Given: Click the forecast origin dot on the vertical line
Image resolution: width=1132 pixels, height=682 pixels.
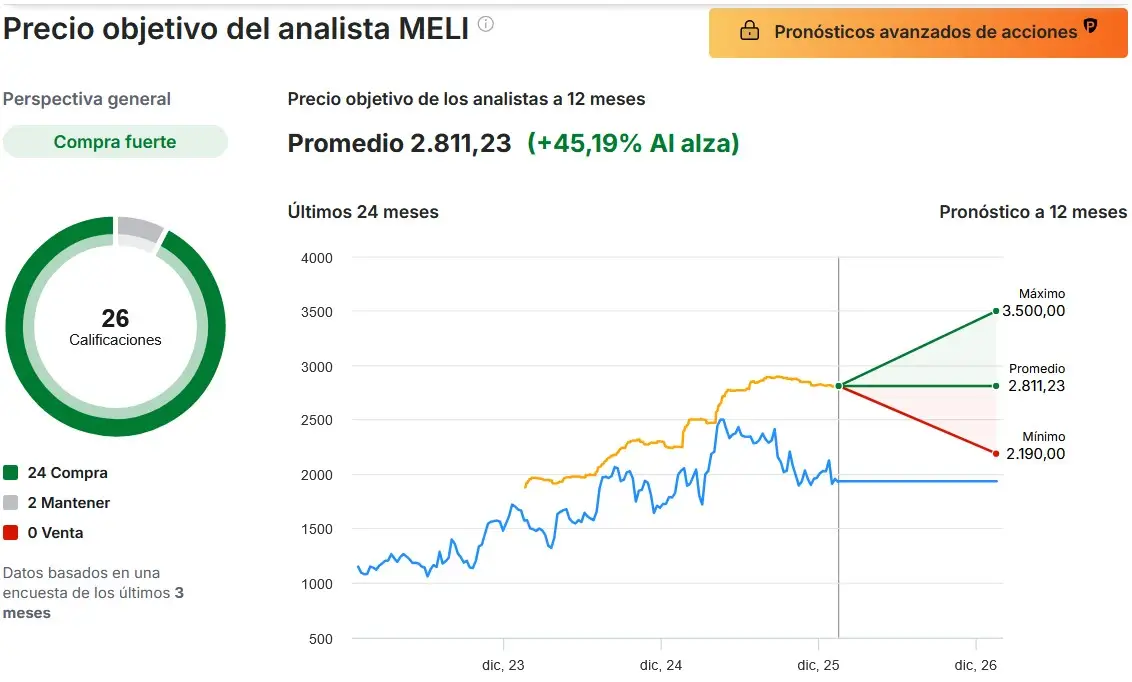Looking at the screenshot, I should [x=838, y=385].
